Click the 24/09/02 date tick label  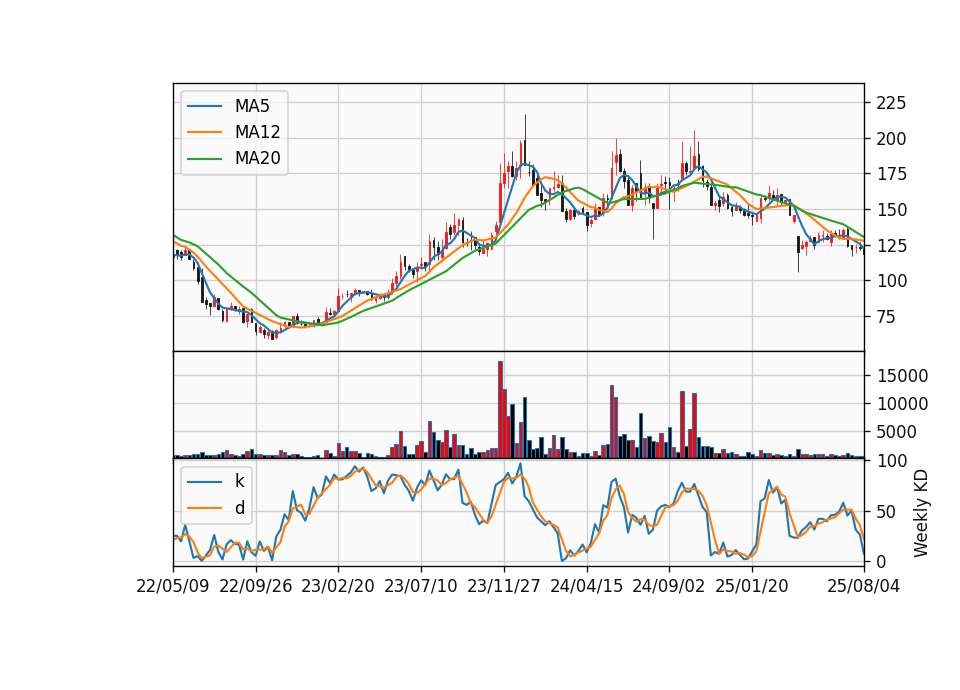point(669,586)
